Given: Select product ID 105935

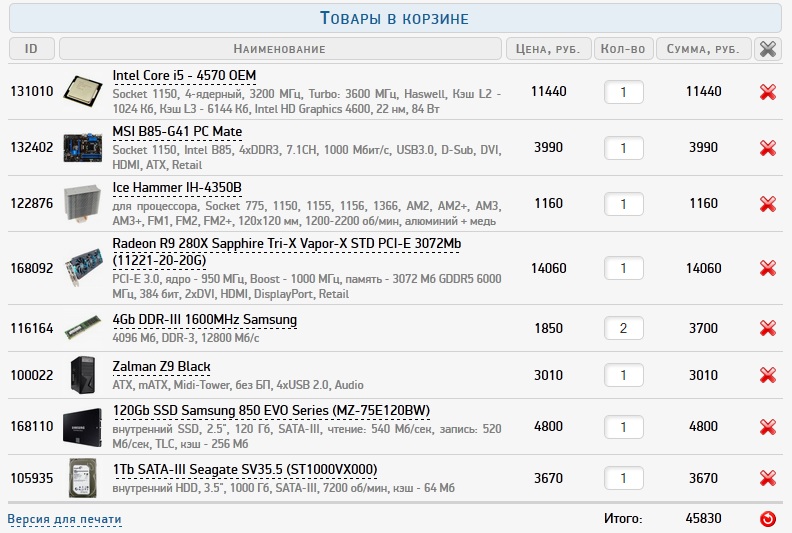Looking at the screenshot, I should (32, 478).
